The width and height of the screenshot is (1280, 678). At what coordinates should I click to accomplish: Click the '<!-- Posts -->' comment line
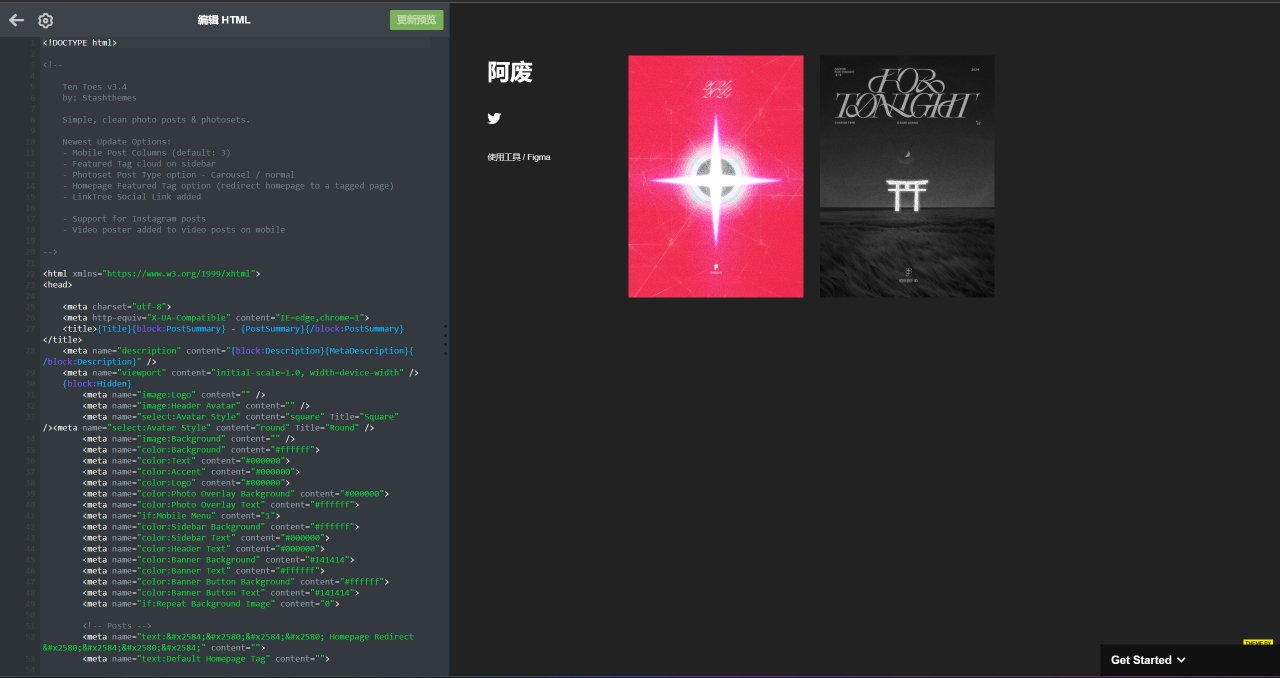117,626
